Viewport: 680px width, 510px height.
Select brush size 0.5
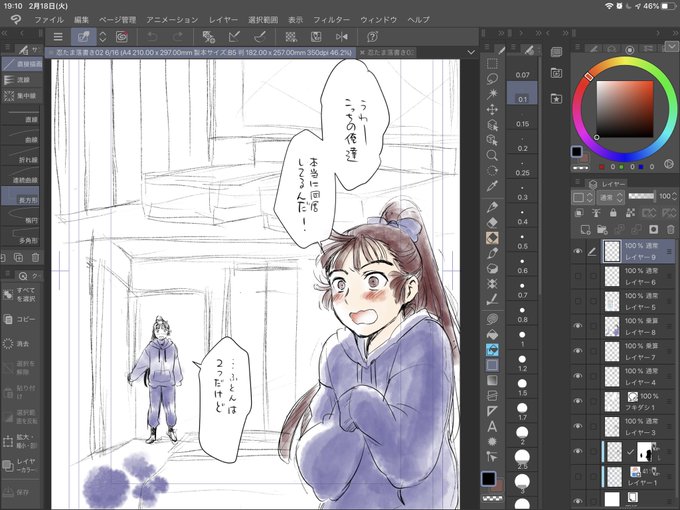[522, 241]
